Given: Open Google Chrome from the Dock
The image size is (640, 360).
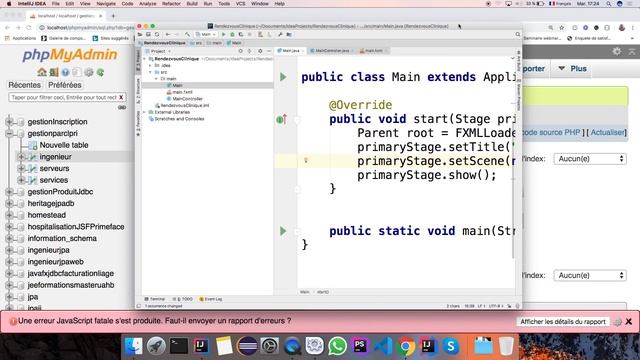Looking at the screenshot, I should (x=405, y=346).
